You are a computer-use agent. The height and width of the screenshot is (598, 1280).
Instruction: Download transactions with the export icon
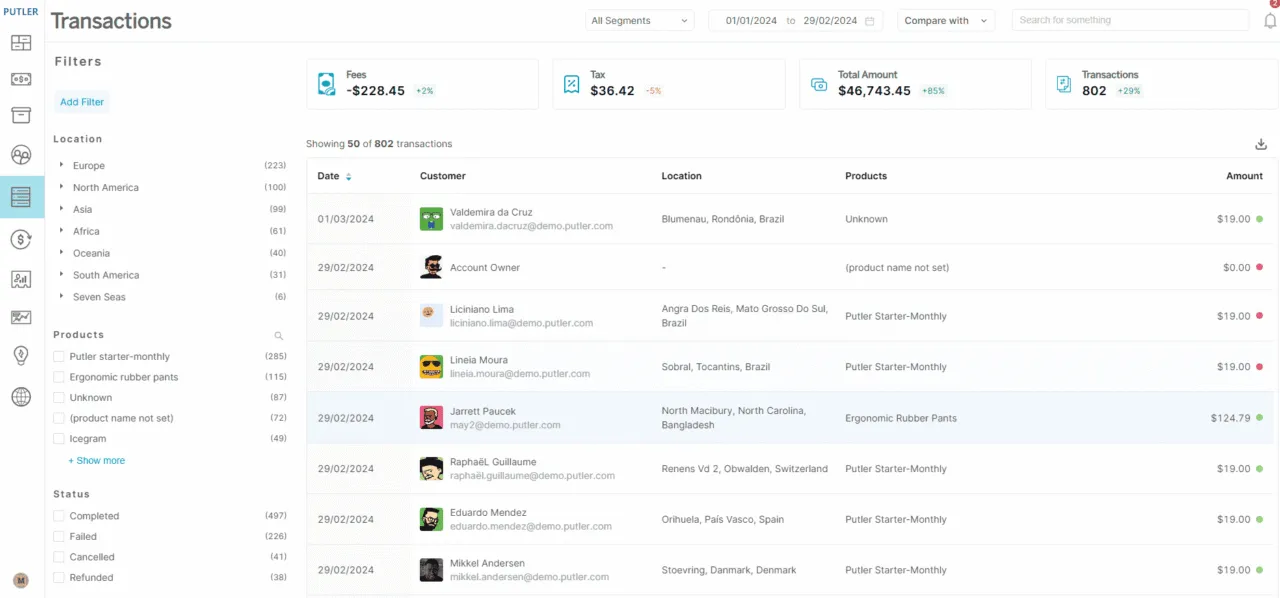(1260, 144)
